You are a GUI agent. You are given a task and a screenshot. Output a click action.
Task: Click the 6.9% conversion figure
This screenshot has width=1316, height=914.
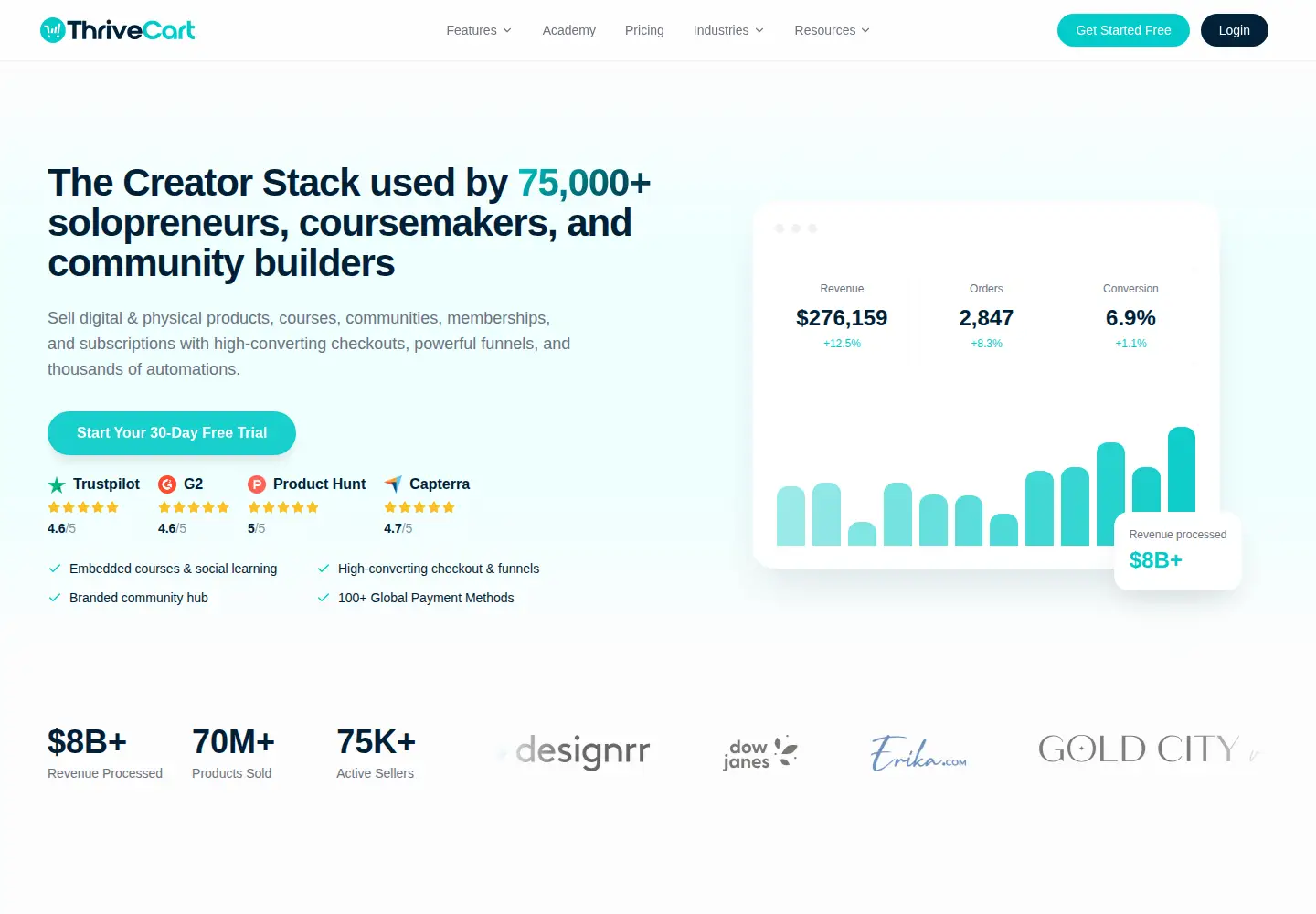pyautogui.click(x=1130, y=318)
